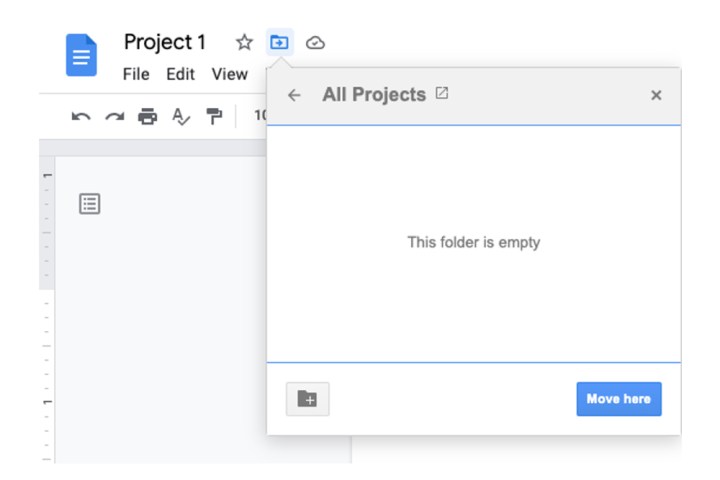The width and height of the screenshot is (720, 480).
Task: Print the document
Action: (148, 117)
